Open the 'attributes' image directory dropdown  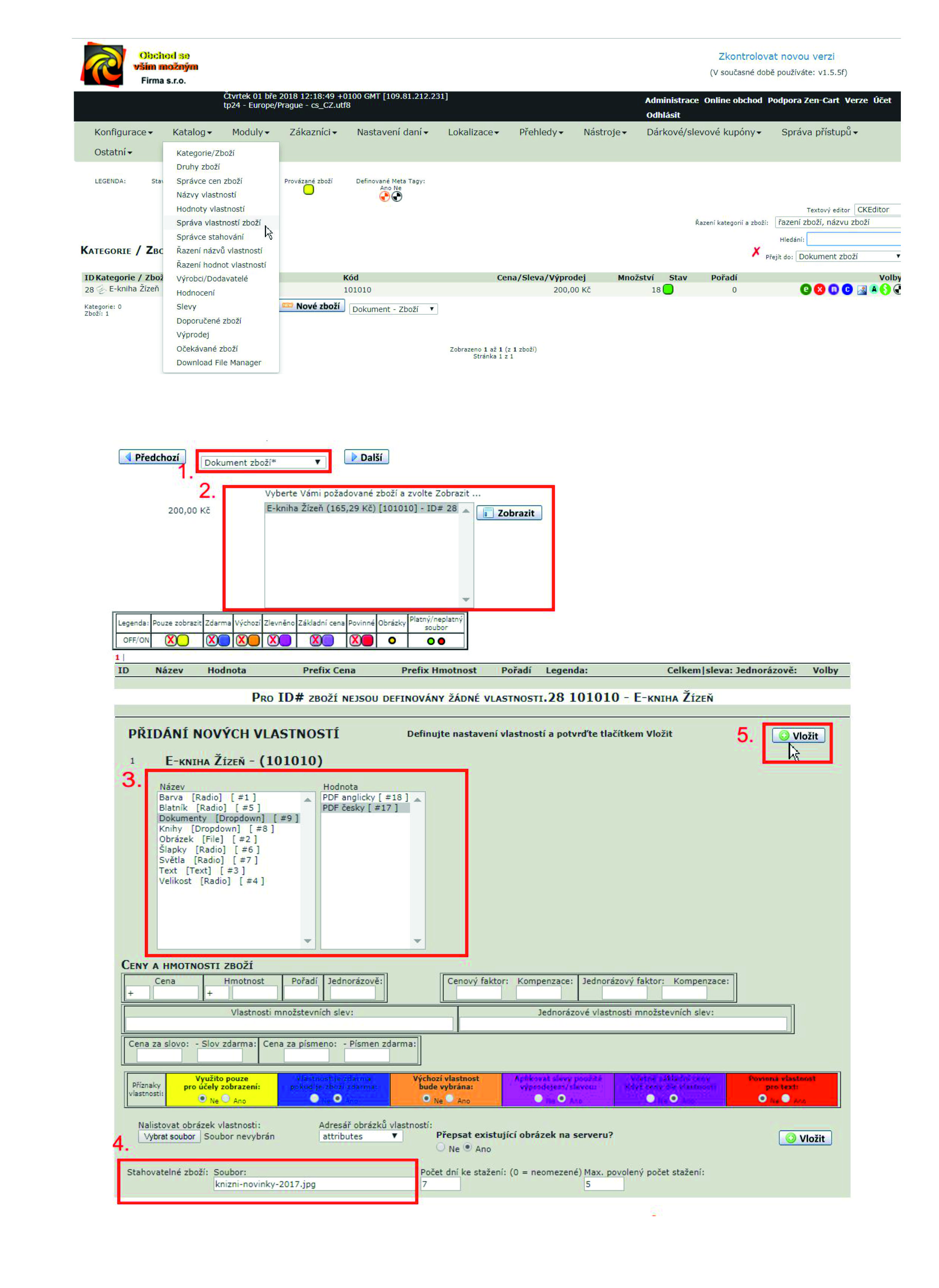(x=360, y=1136)
